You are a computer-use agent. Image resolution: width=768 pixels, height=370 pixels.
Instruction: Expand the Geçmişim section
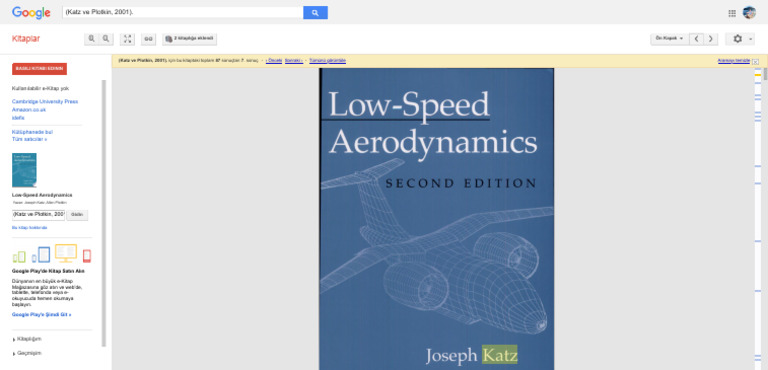[x=29, y=353]
